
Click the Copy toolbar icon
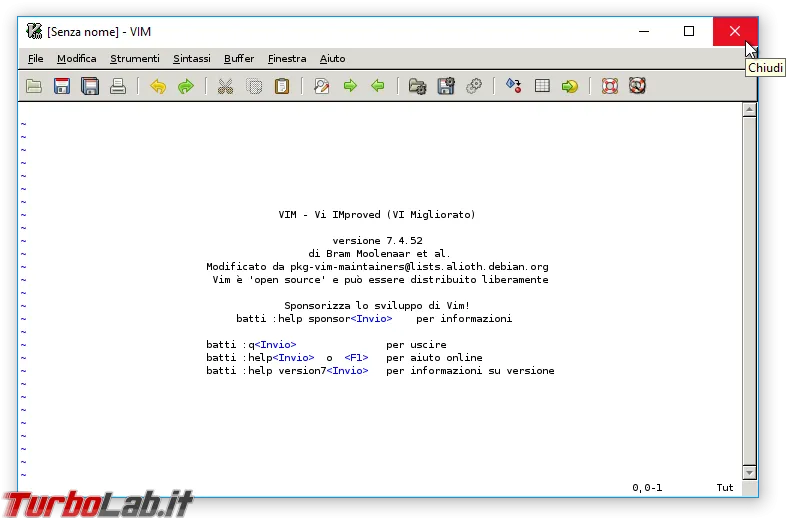coord(254,86)
